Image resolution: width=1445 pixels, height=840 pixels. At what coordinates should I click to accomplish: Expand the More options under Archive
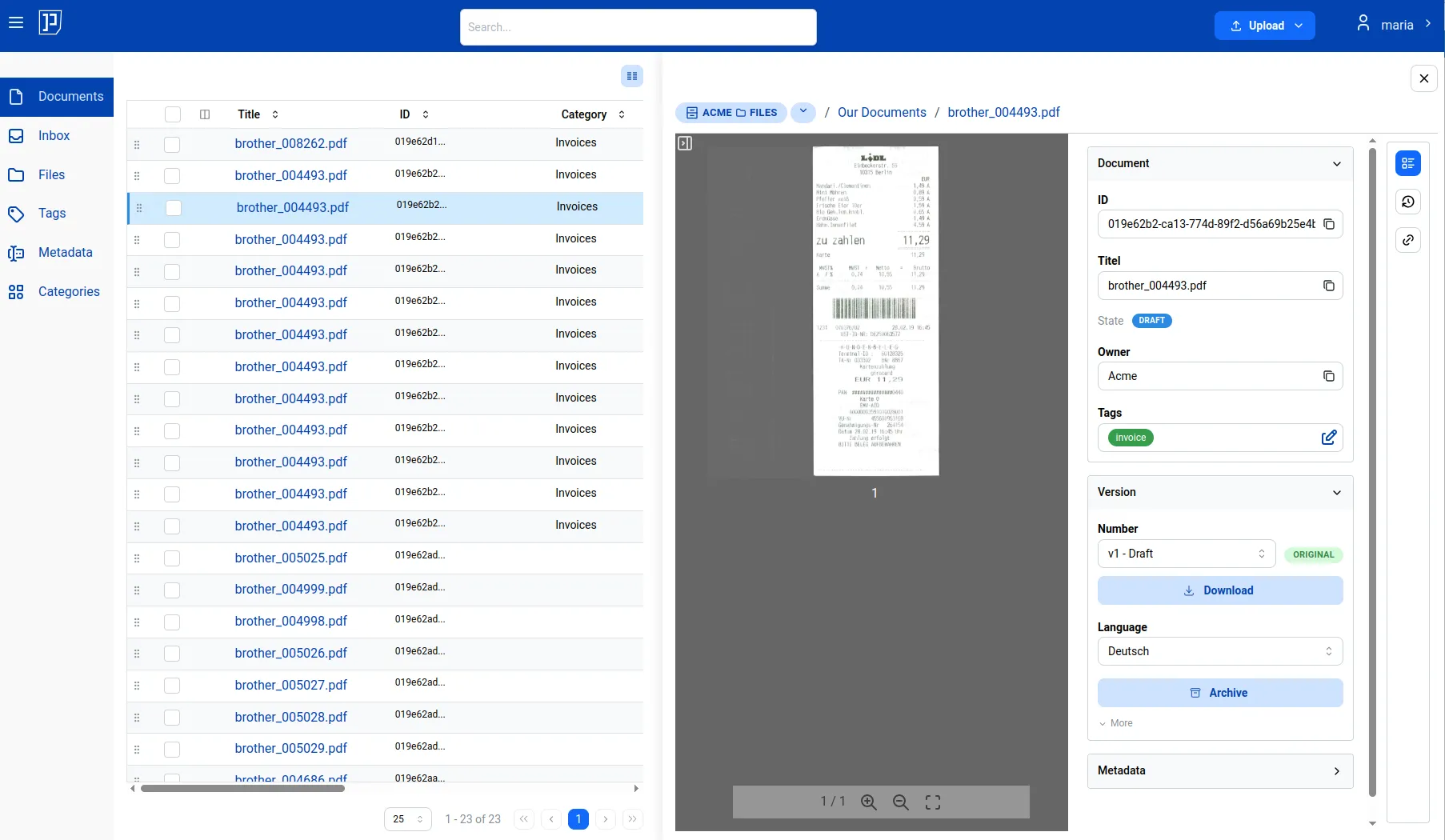click(x=1116, y=723)
